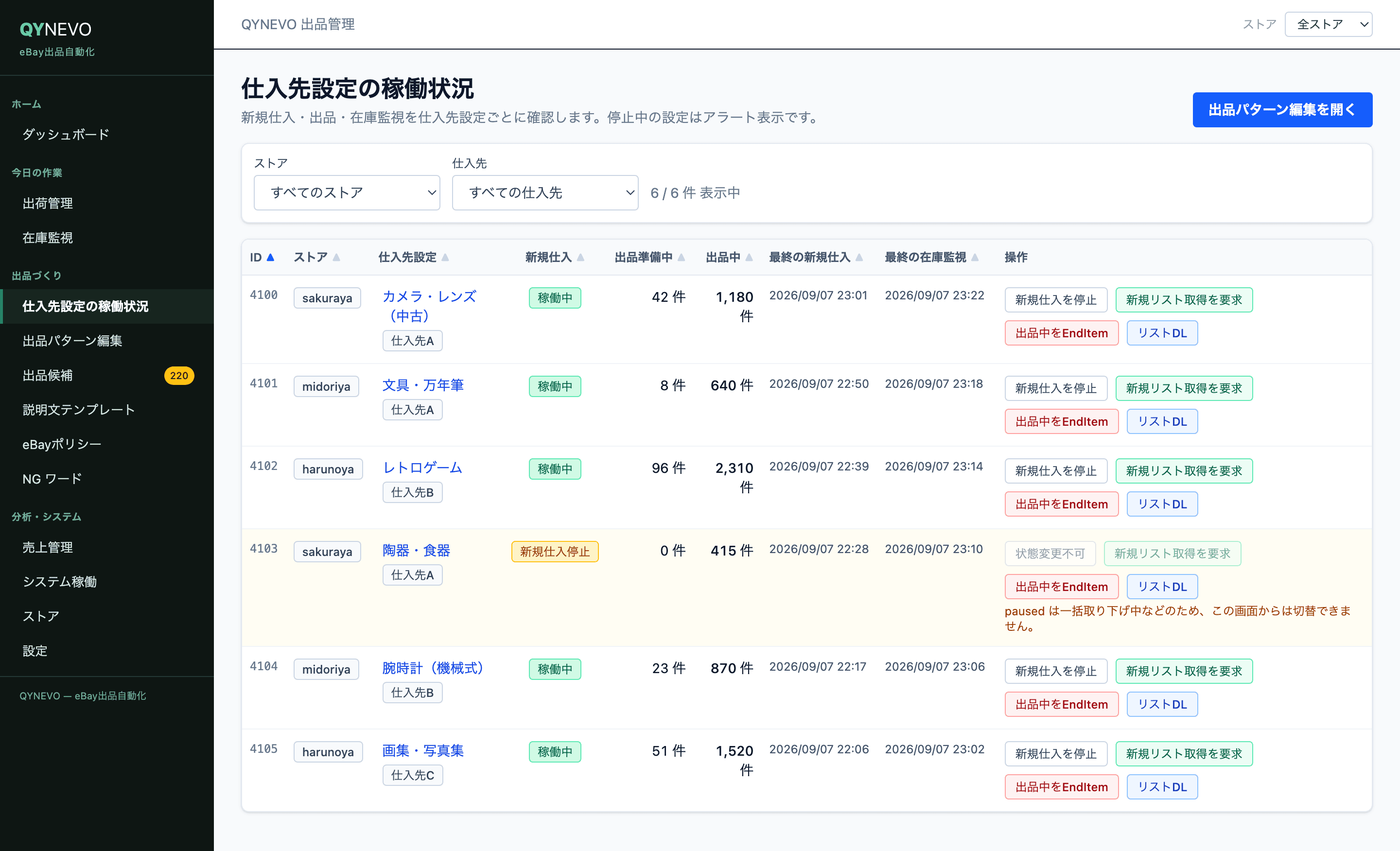Image resolution: width=1400 pixels, height=851 pixels.
Task: Click 出品パターン編集を開く button
Action: (1282, 110)
